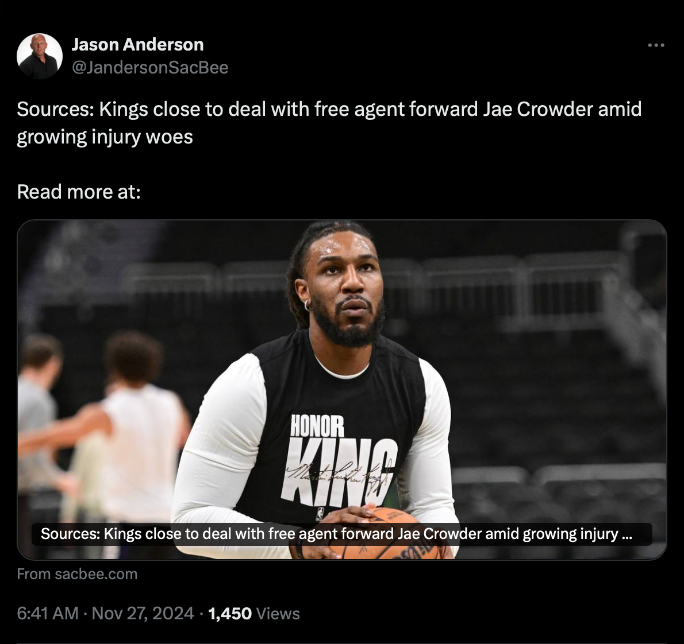Screen dimensions: 684x644
Task: View the 1,450 Views analytics
Action: pyautogui.click(x=254, y=613)
